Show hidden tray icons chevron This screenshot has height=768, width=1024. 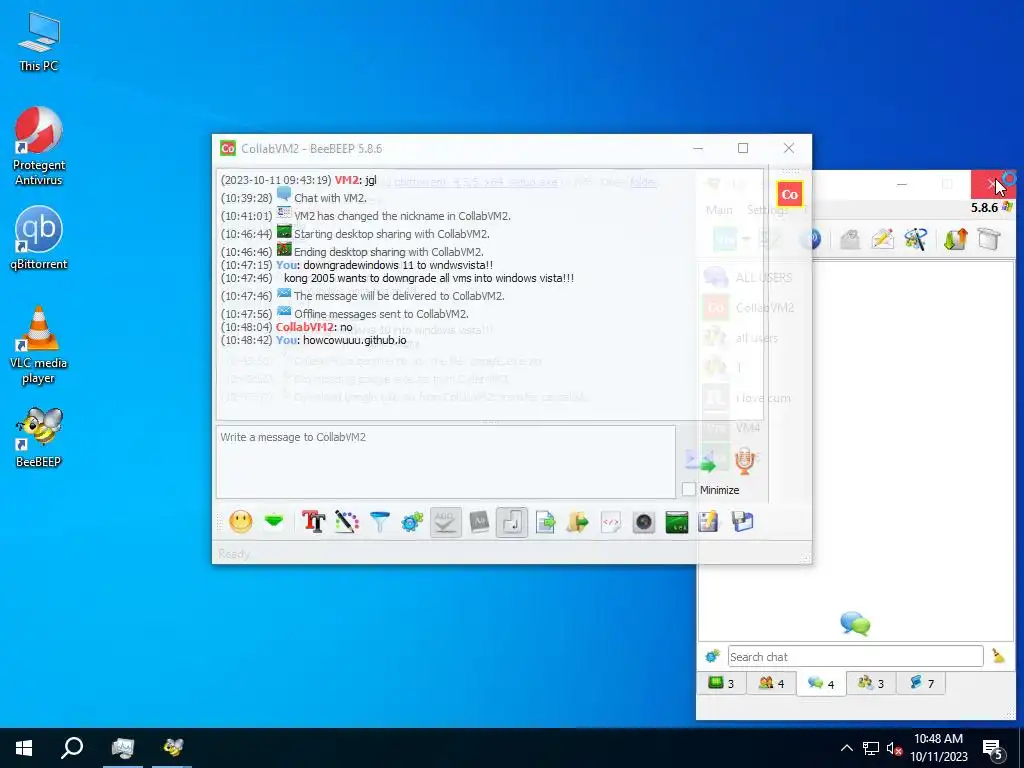tap(846, 748)
